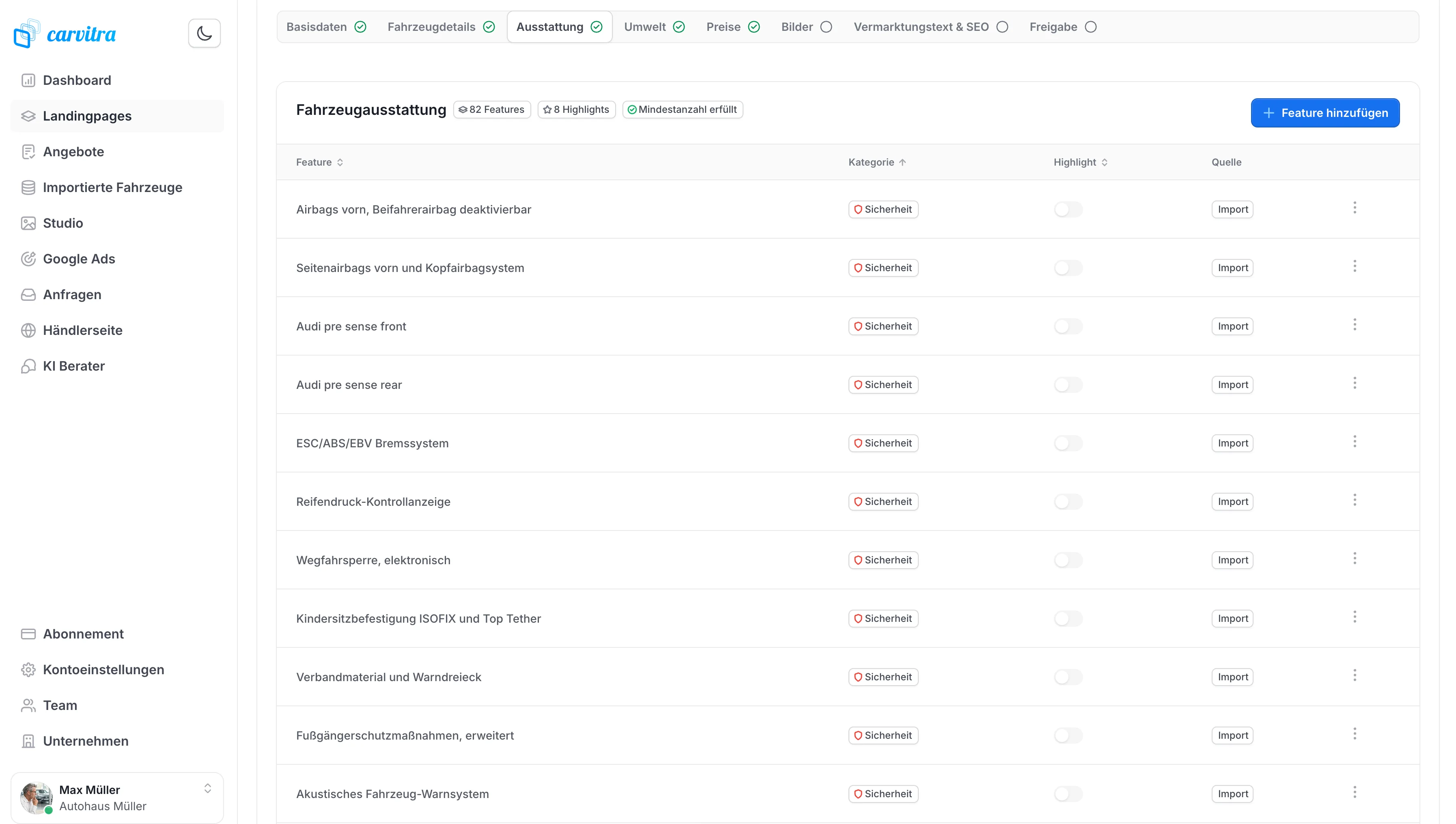The image size is (1456, 824).
Task: Click the 82 Features badge
Action: (x=491, y=109)
